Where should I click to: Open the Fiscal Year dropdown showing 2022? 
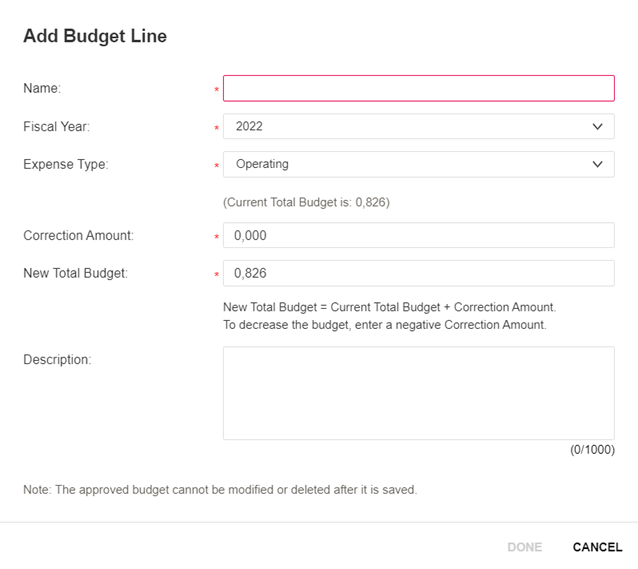coord(418,127)
